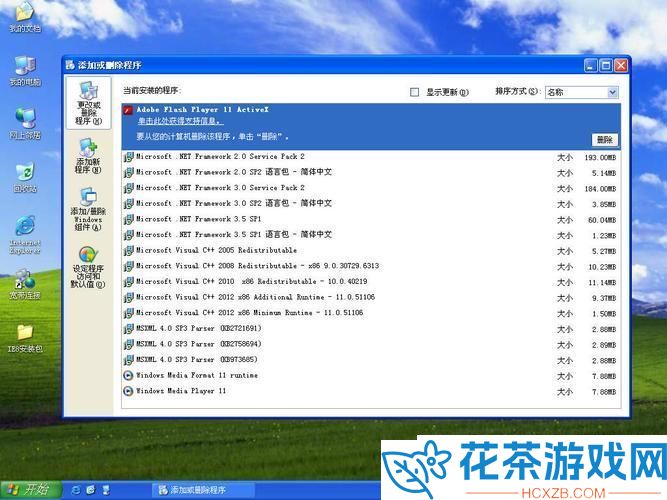Click the 添加或删除程序 taskbar button
Screen dimensions: 667x500
pyautogui.click(x=203, y=490)
